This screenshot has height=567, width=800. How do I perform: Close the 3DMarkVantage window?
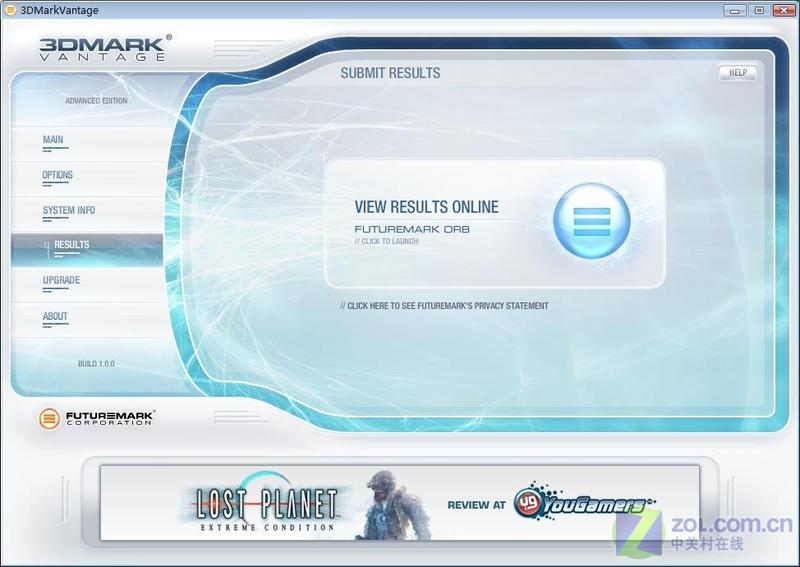click(784, 10)
